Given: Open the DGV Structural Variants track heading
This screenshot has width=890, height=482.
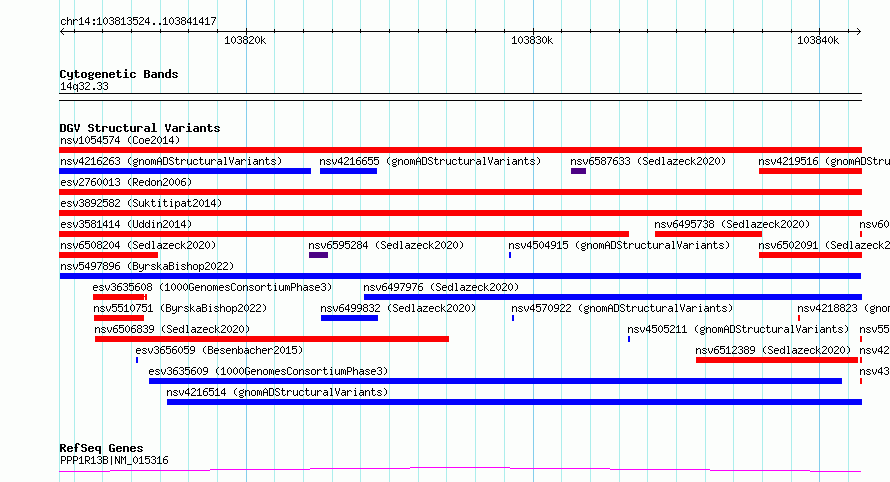Looking at the screenshot, I should pos(140,128).
